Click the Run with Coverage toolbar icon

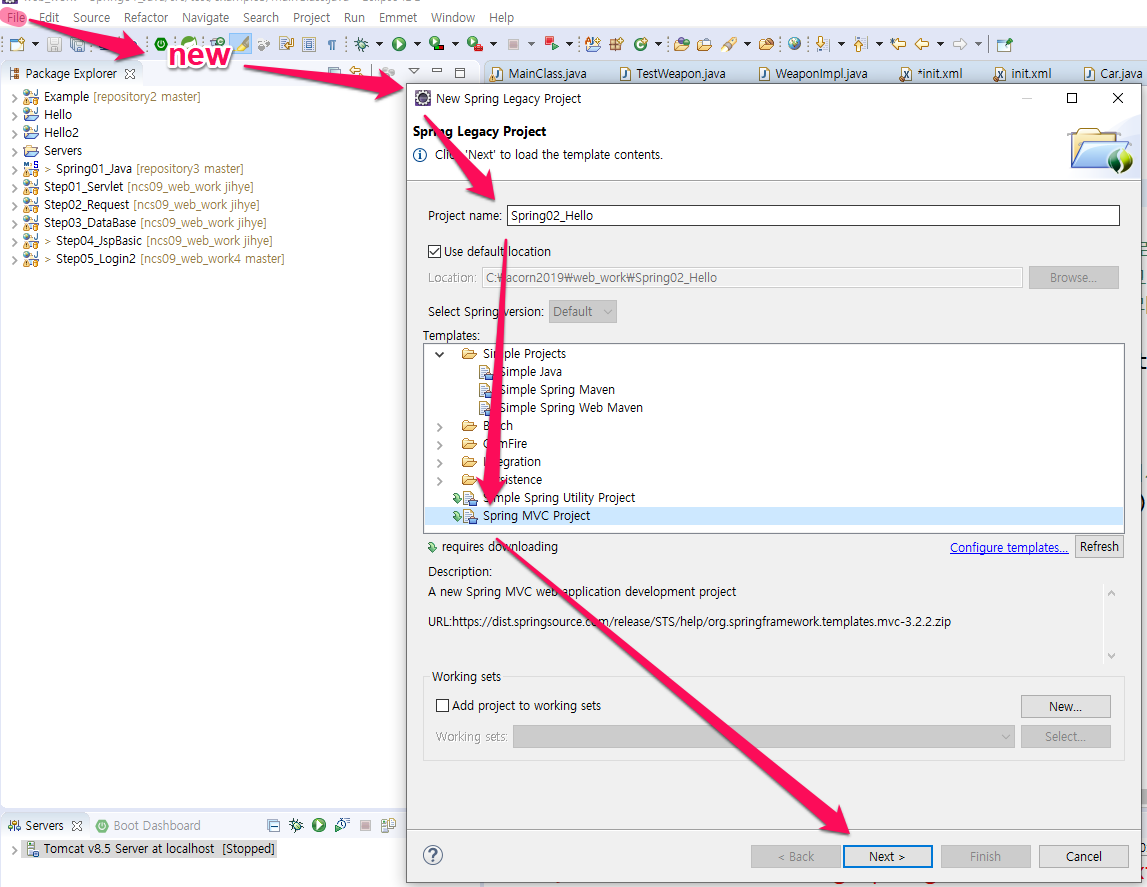pyautogui.click(x=437, y=45)
